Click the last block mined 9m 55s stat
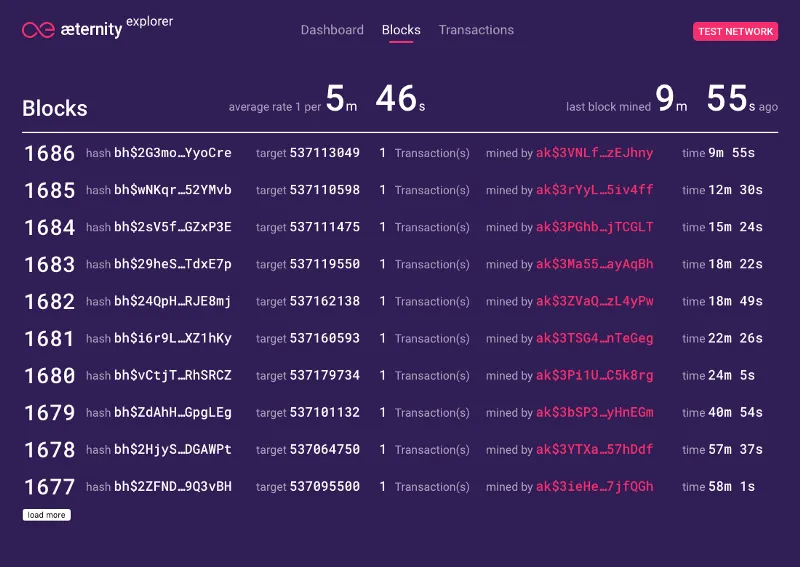The width and height of the screenshot is (800, 567). pyautogui.click(x=672, y=99)
